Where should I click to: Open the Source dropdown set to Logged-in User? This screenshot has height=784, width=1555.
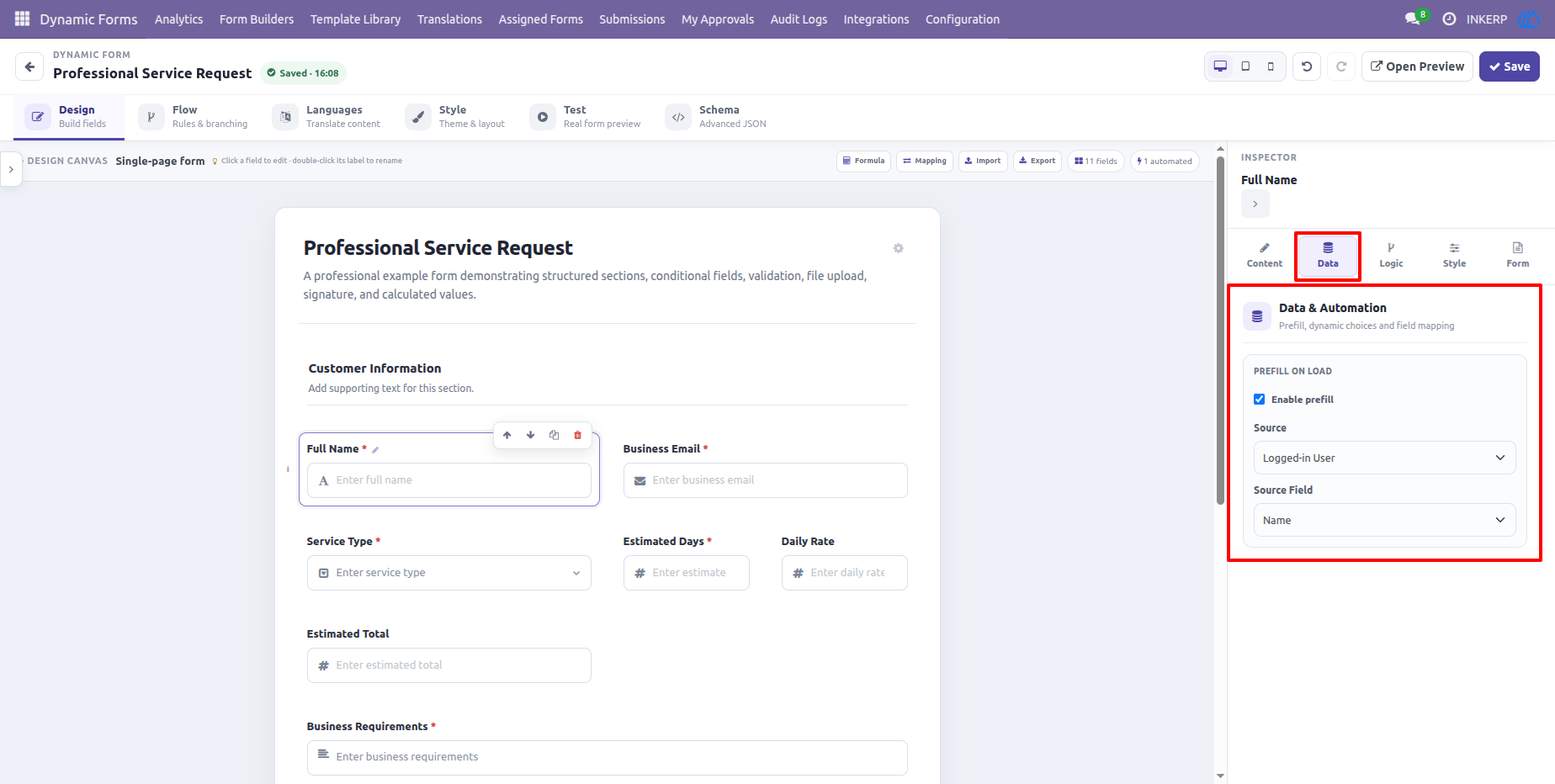tap(1384, 458)
